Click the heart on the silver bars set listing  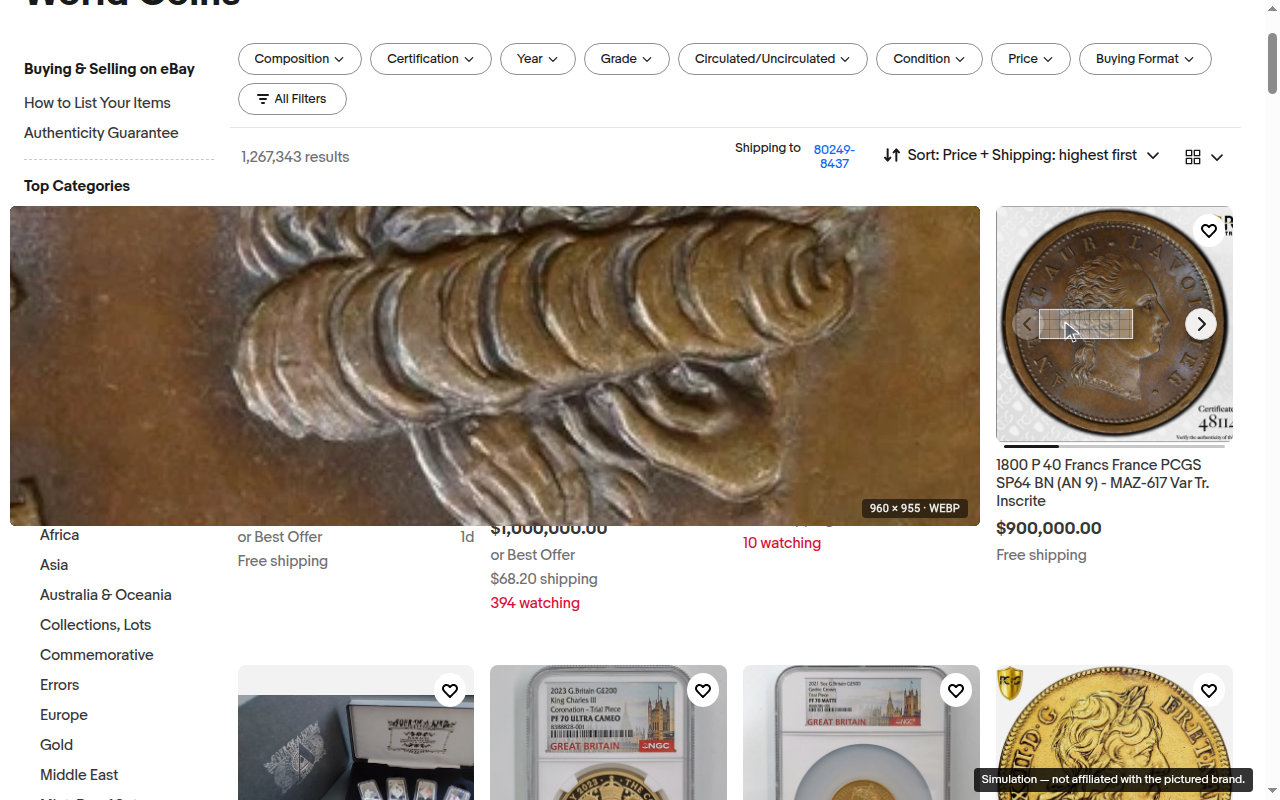[x=450, y=690]
